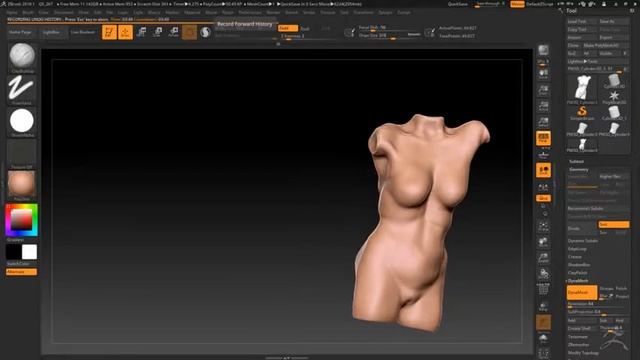Select the Move transform mode icon
The height and width of the screenshot is (360, 640).
[142, 32]
